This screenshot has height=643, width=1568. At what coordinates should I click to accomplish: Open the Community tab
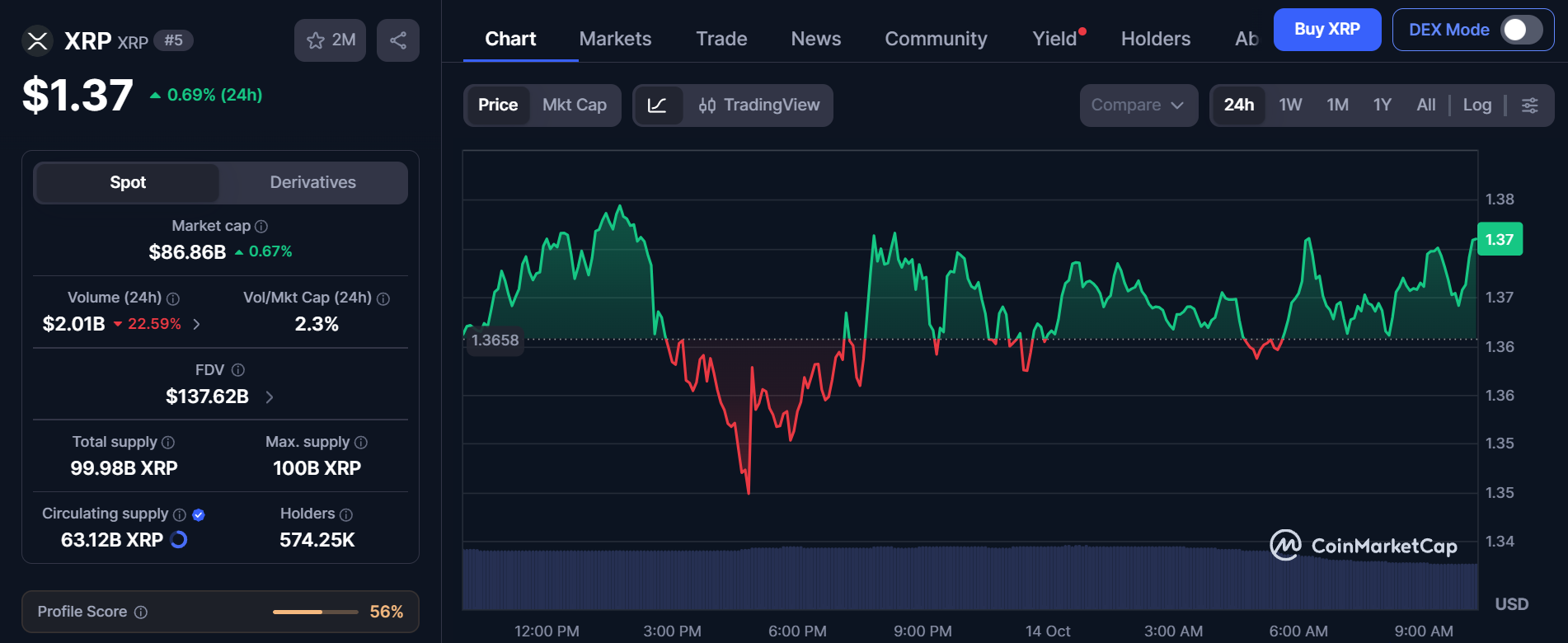coord(936,39)
